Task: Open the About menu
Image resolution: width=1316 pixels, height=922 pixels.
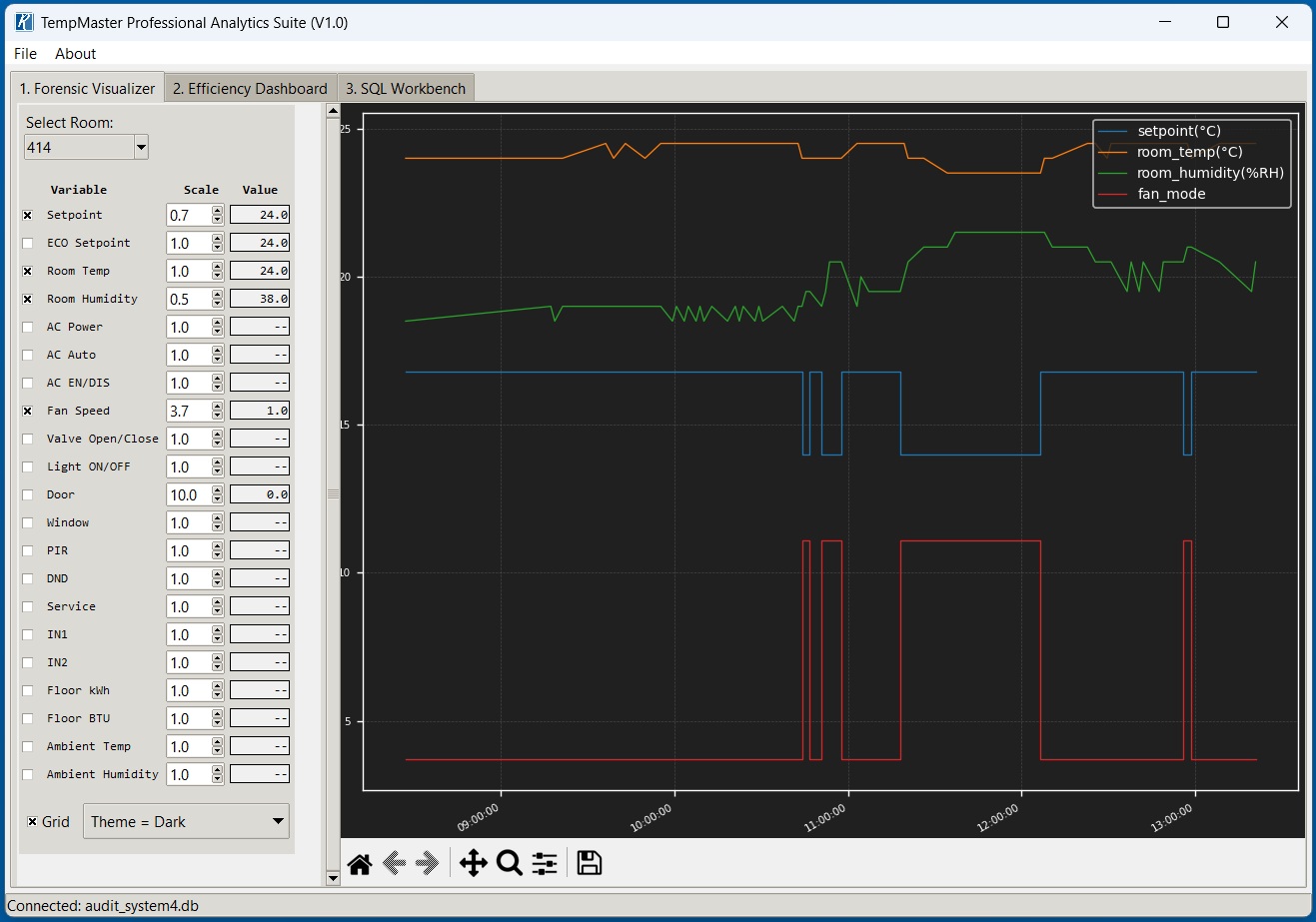Action: [x=76, y=54]
